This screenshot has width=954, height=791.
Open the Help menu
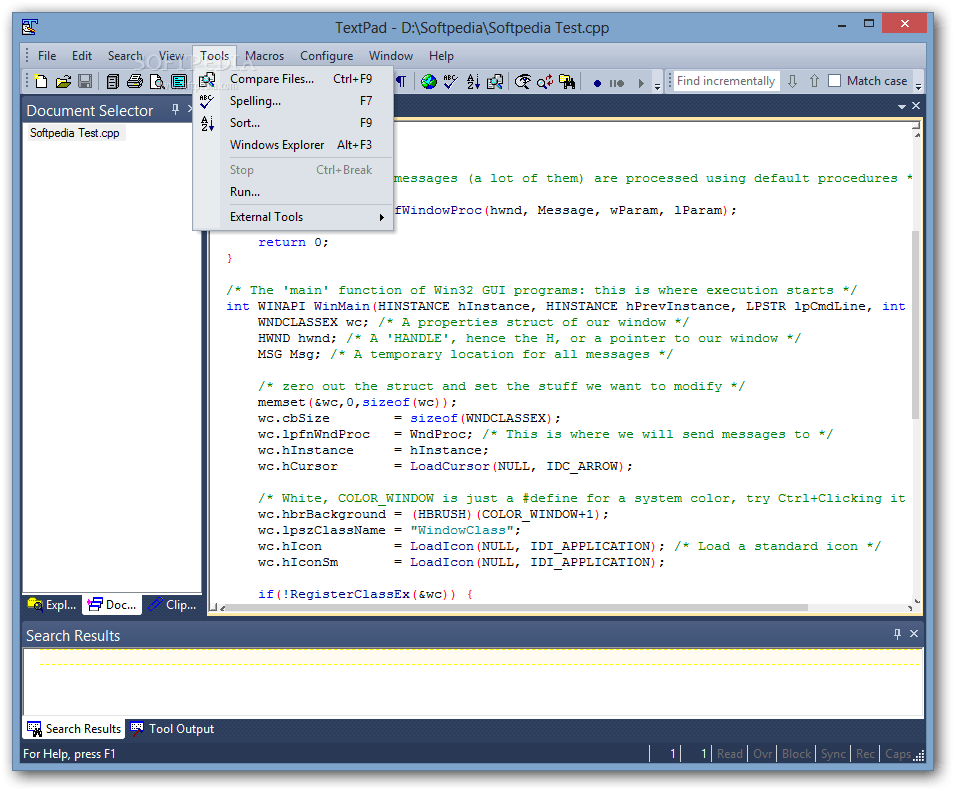pos(441,56)
